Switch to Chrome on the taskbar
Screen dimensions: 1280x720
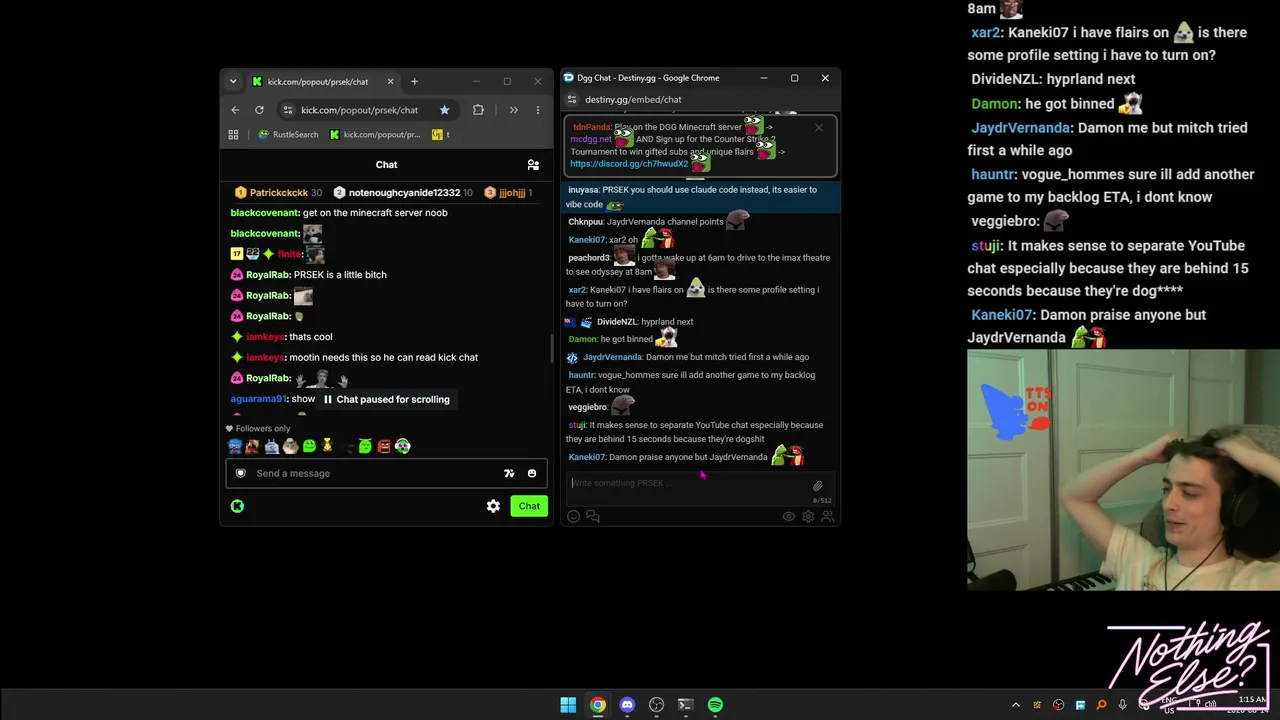(x=597, y=705)
